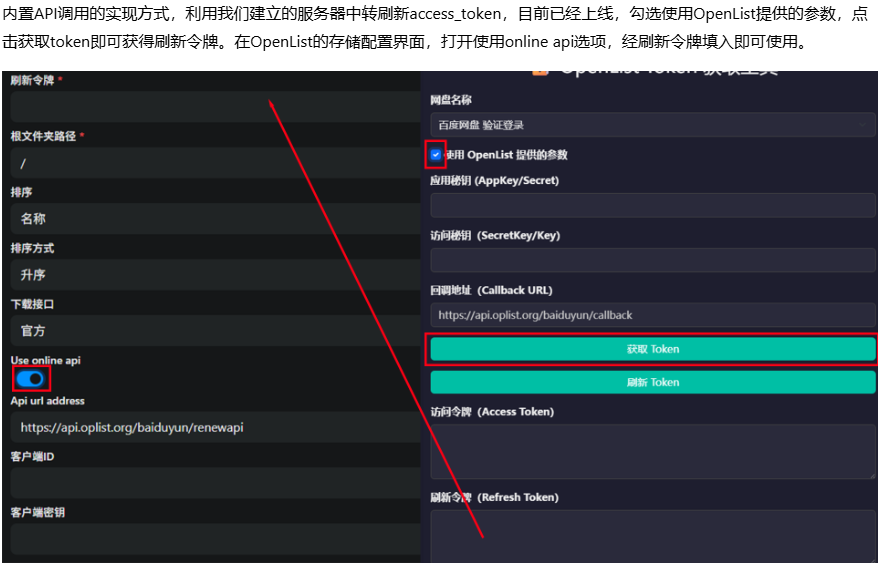Click the 刷新令牌 (Refresh Token) text area

(652, 537)
